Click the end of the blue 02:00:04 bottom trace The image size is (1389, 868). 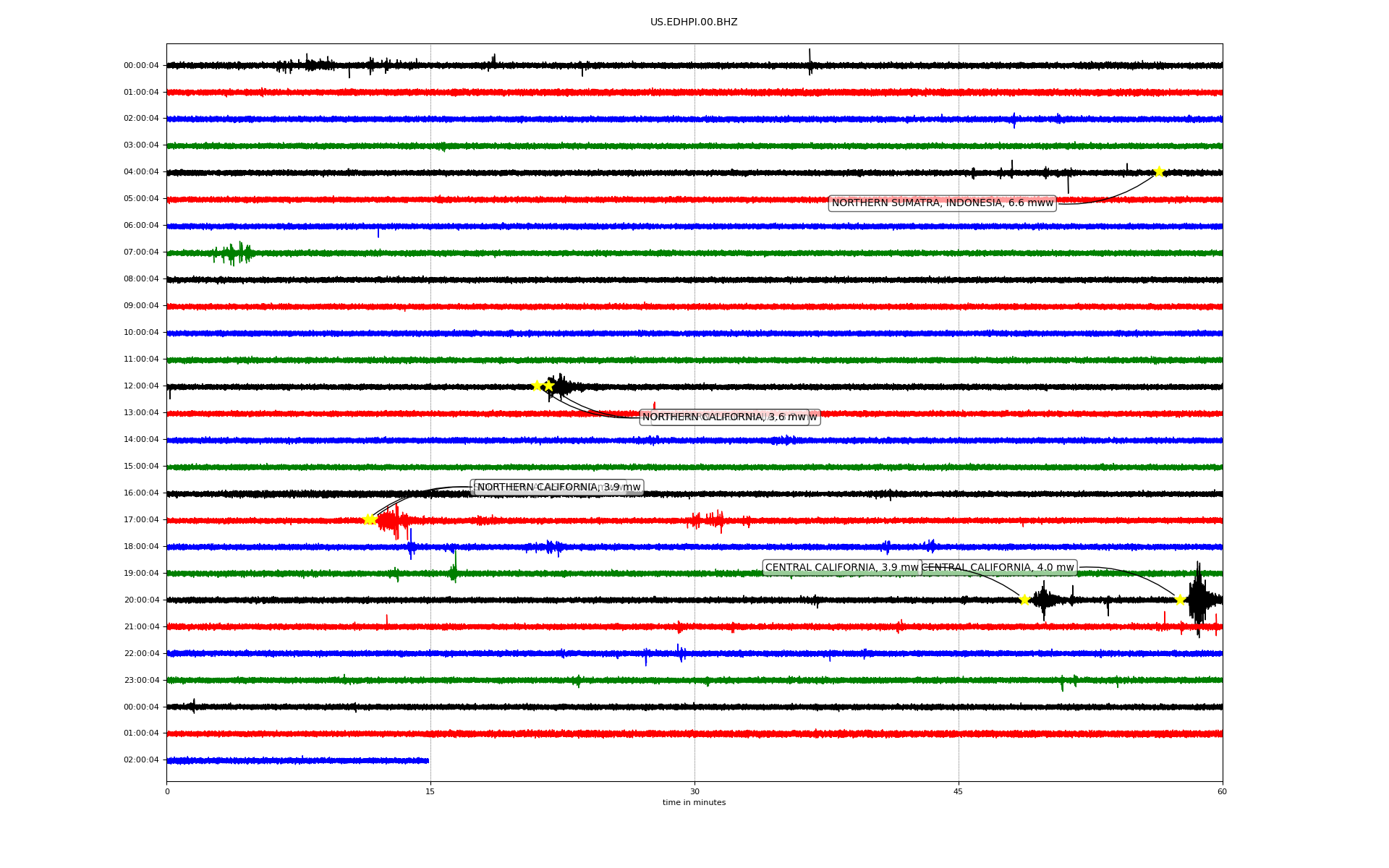pyautogui.click(x=428, y=761)
